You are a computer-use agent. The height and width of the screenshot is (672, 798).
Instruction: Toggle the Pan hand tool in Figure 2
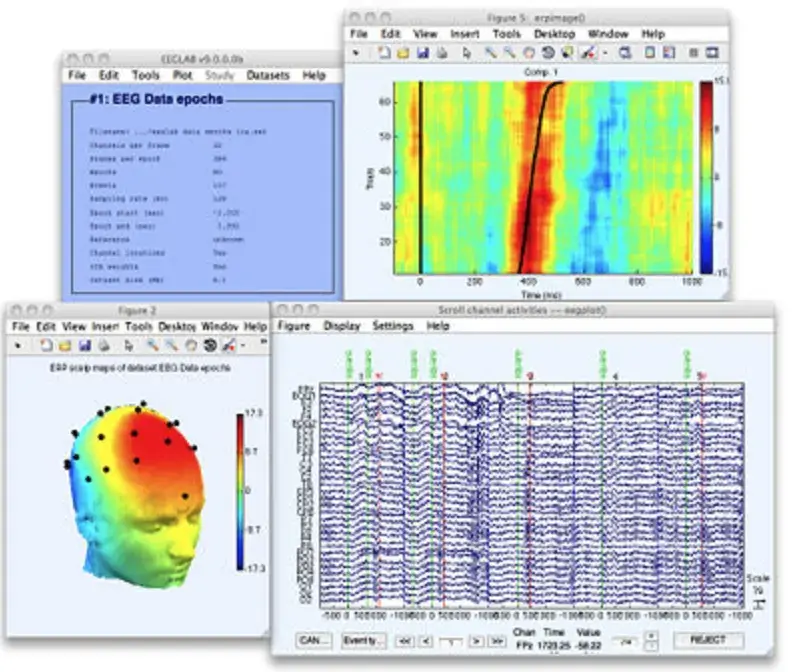pyautogui.click(x=191, y=345)
